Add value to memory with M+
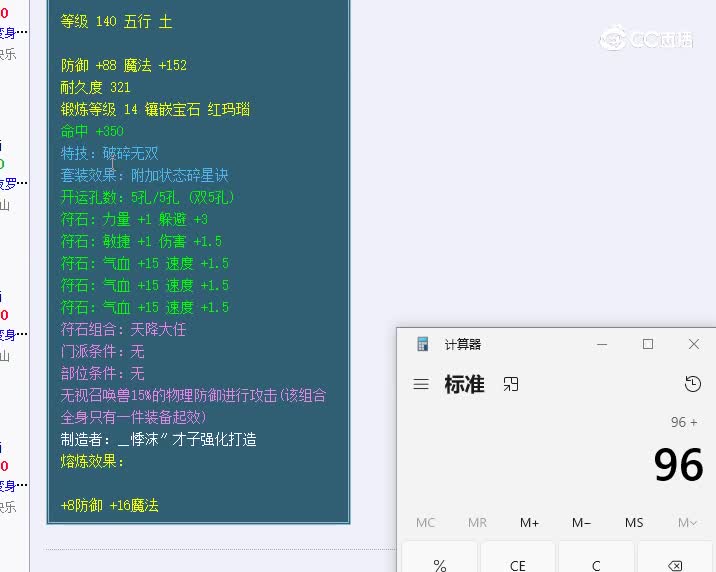 click(x=529, y=522)
